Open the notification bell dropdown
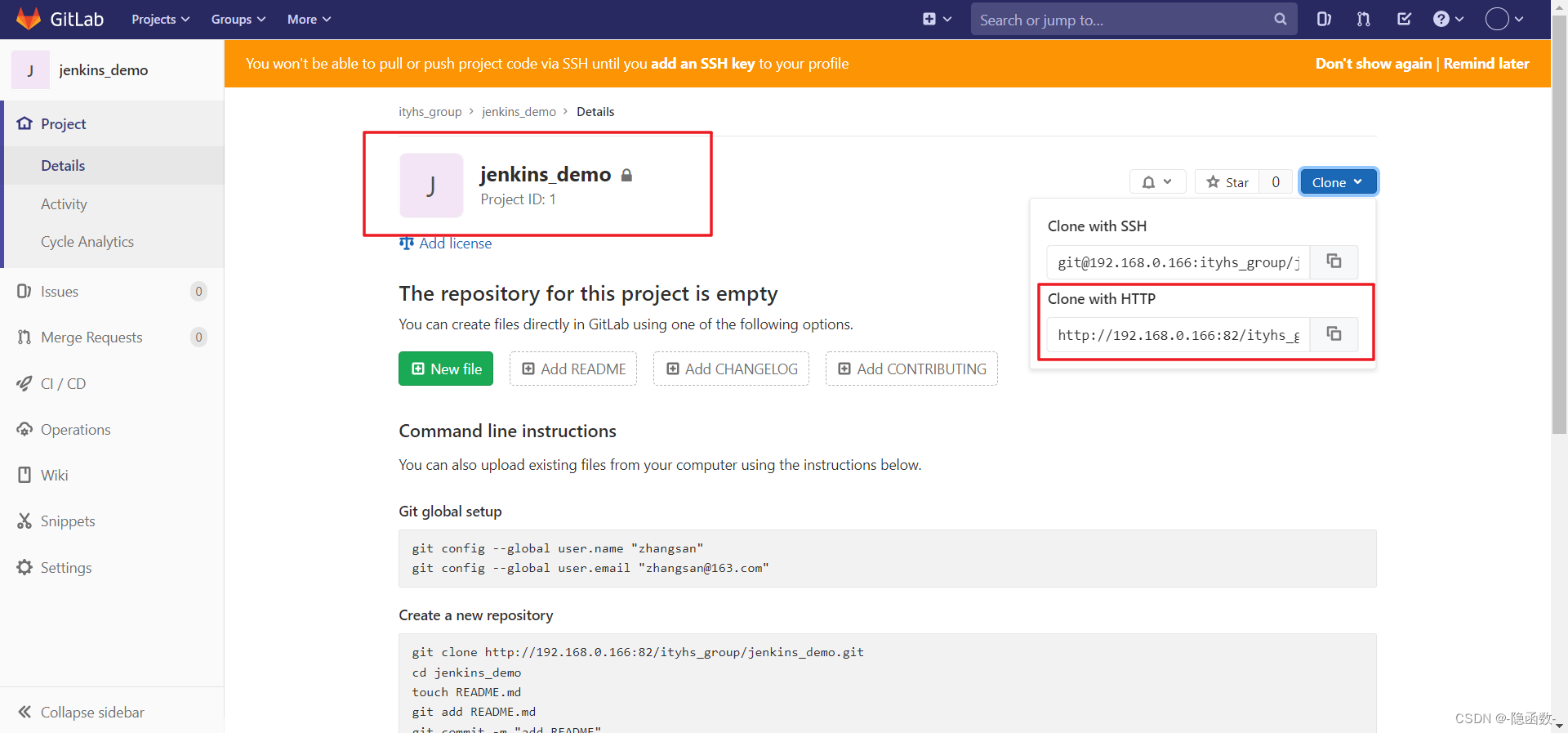1568x733 pixels. (1157, 182)
